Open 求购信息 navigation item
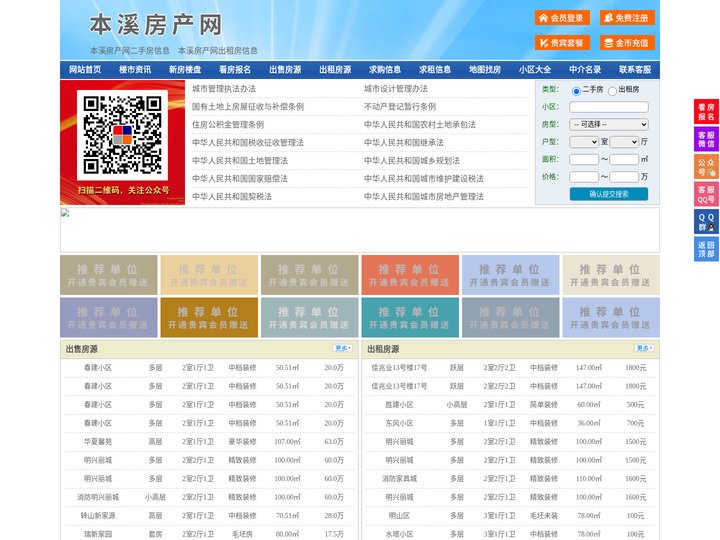Screen dimensions: 720x540 click(x=385, y=70)
